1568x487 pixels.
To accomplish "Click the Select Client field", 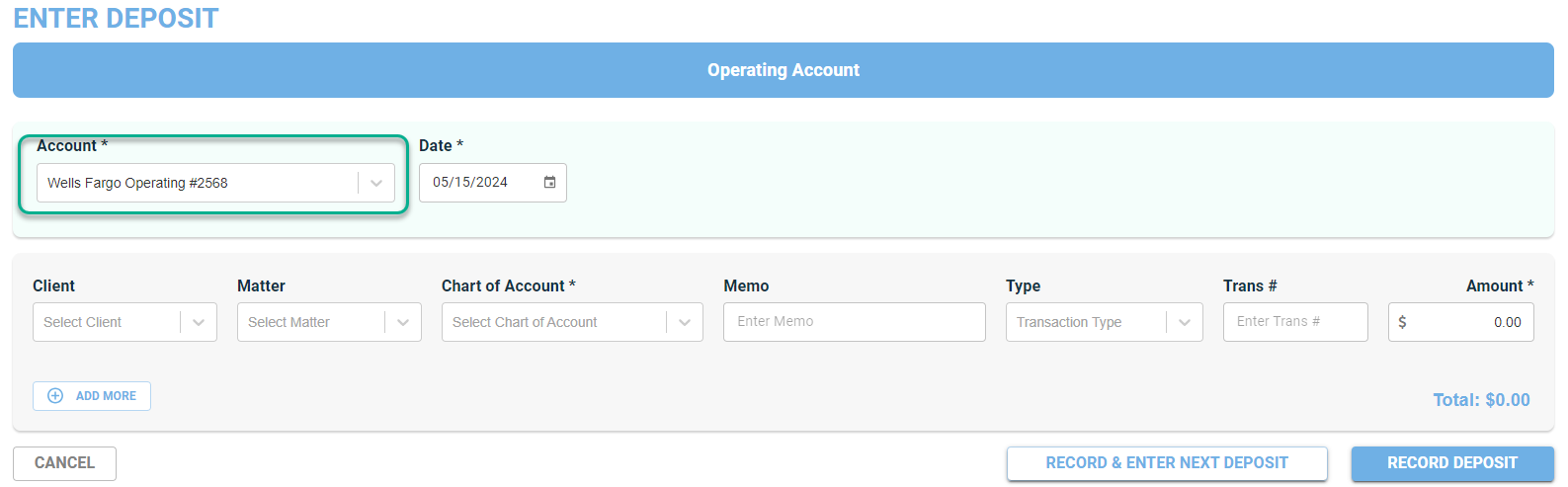I will (124, 322).
